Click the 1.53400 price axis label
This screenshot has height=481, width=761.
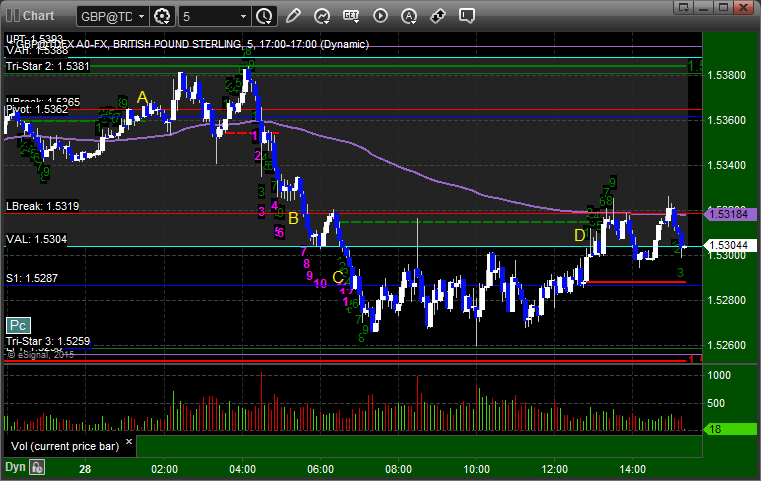pyautogui.click(x=727, y=166)
